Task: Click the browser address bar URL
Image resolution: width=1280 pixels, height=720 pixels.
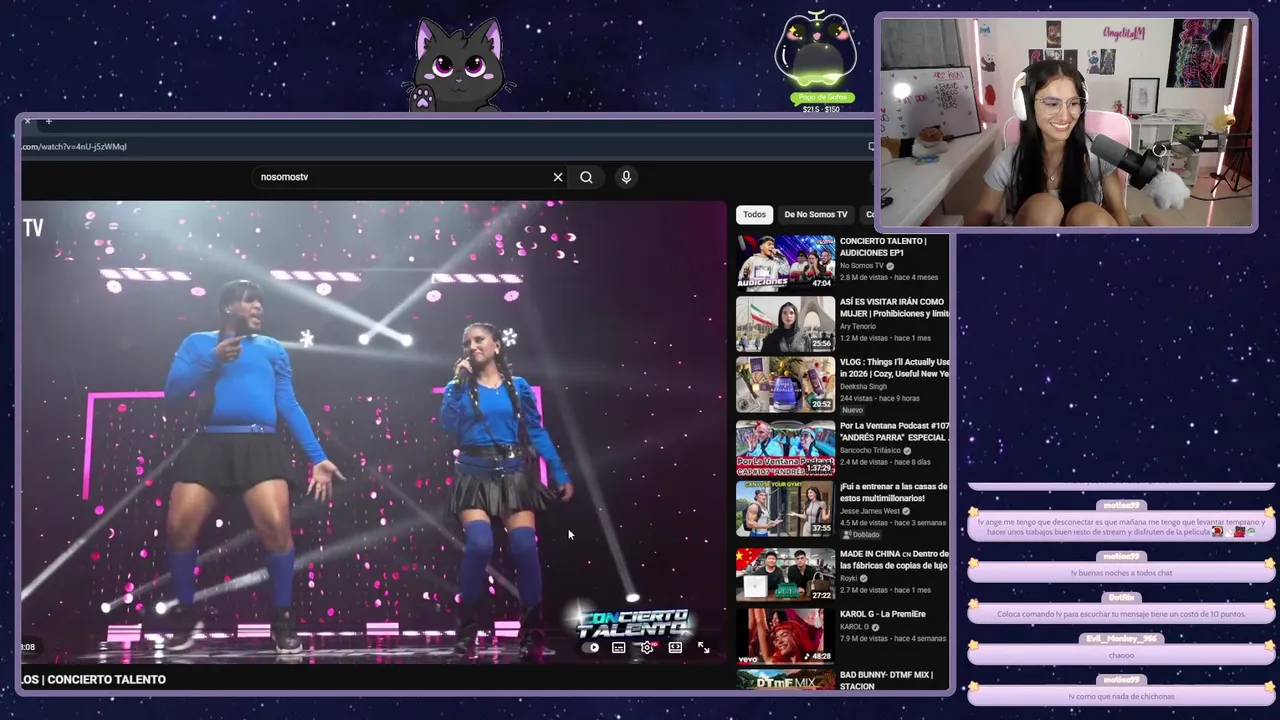Action: pos(75,147)
